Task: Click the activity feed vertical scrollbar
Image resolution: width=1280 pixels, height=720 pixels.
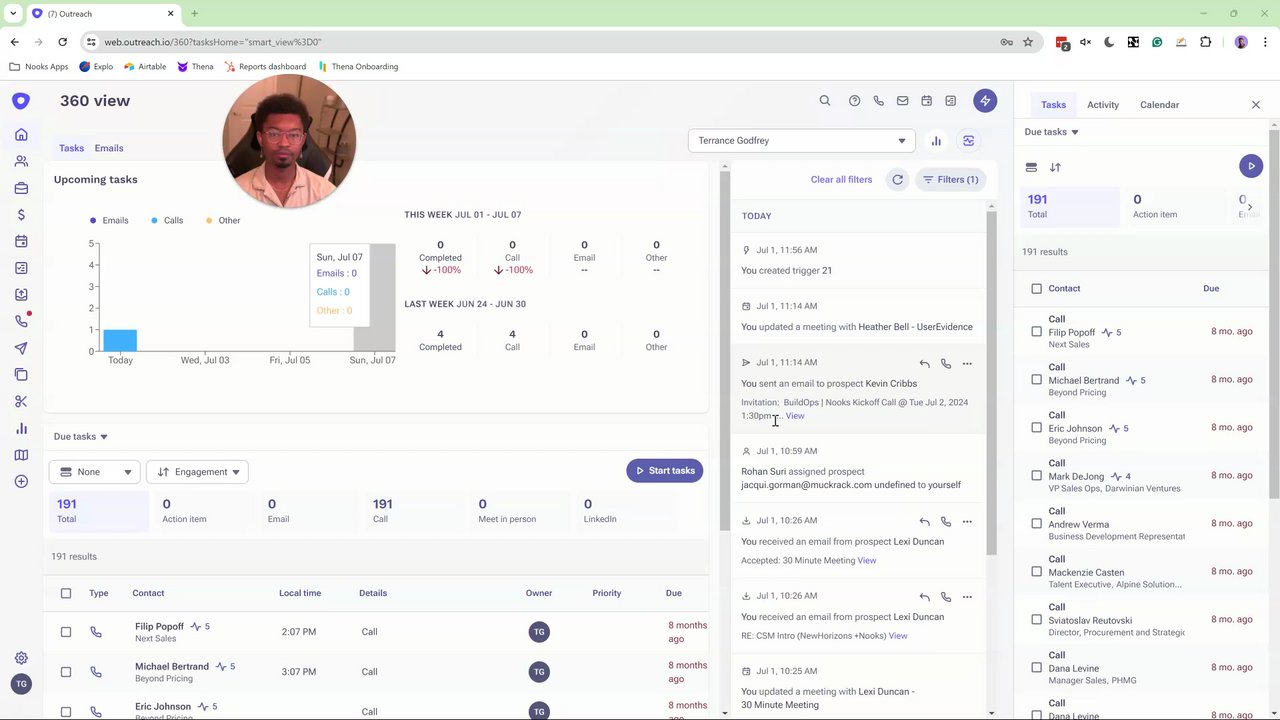Action: [x=992, y=380]
